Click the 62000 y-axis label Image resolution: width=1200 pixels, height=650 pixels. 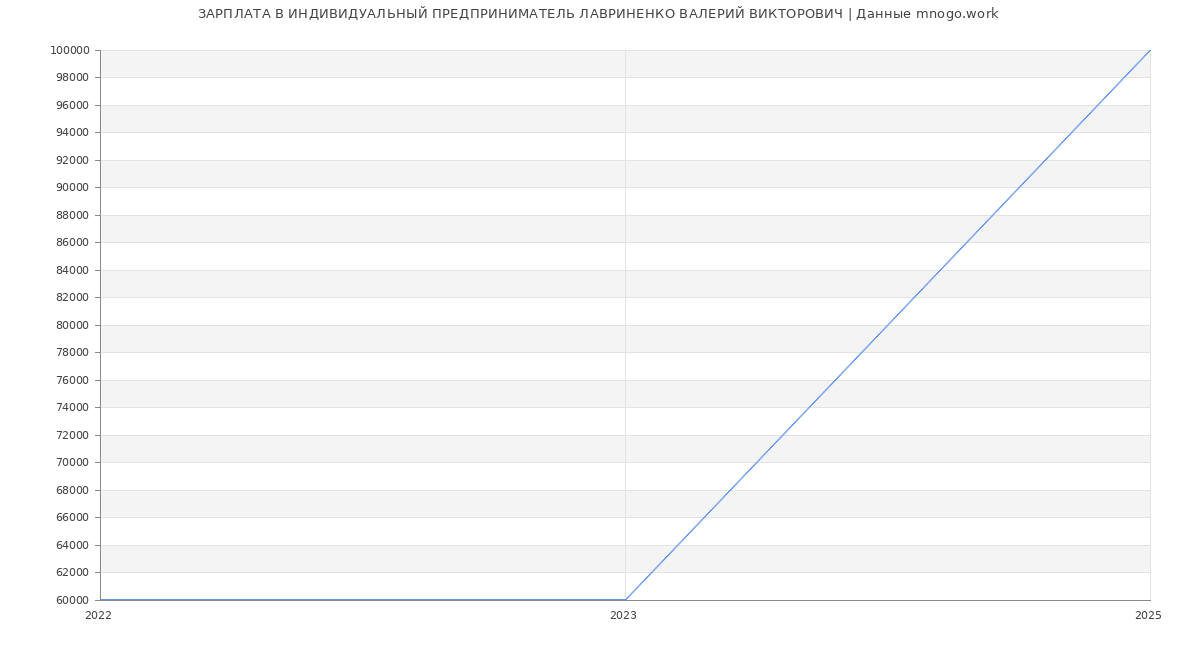point(72,573)
